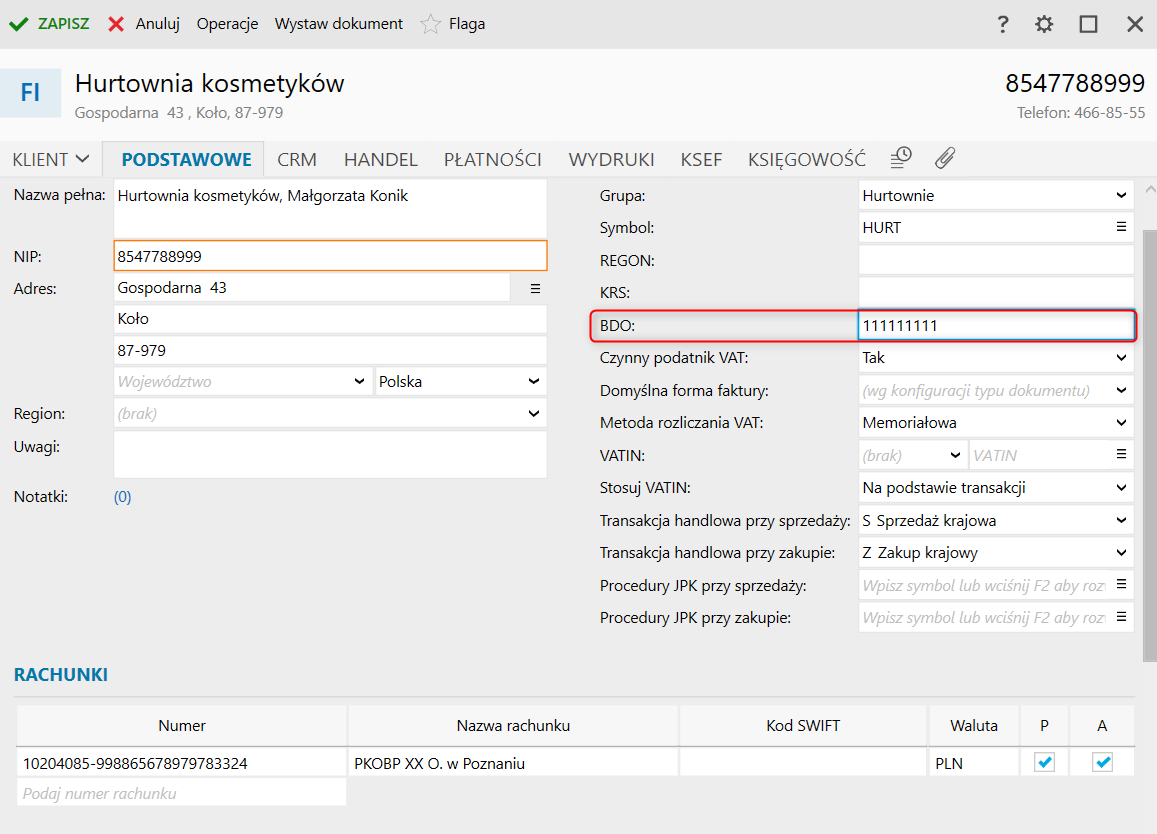Click the history clock icon tab
The height and width of the screenshot is (834, 1157).
click(902, 158)
